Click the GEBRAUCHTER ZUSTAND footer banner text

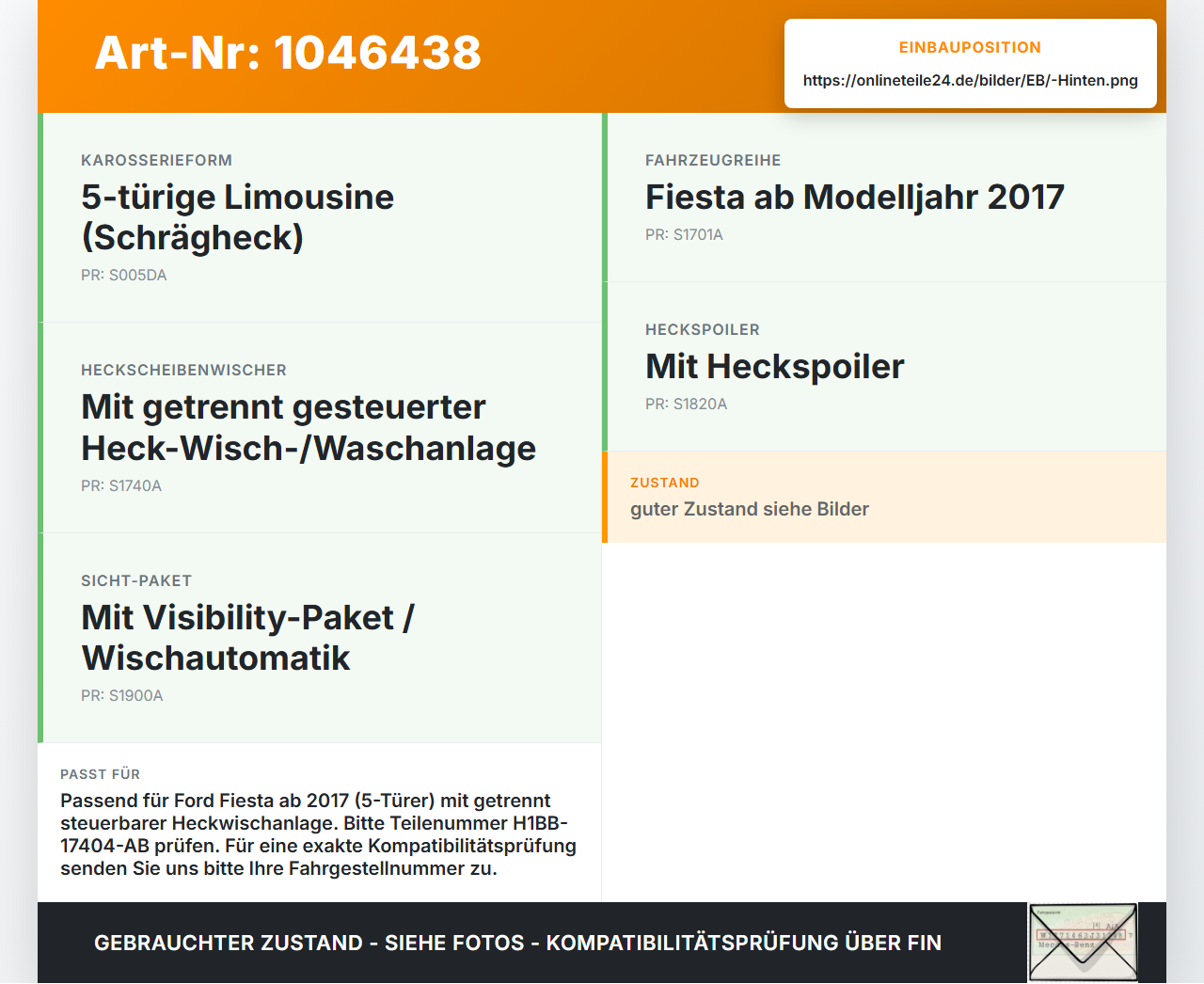click(x=517, y=943)
